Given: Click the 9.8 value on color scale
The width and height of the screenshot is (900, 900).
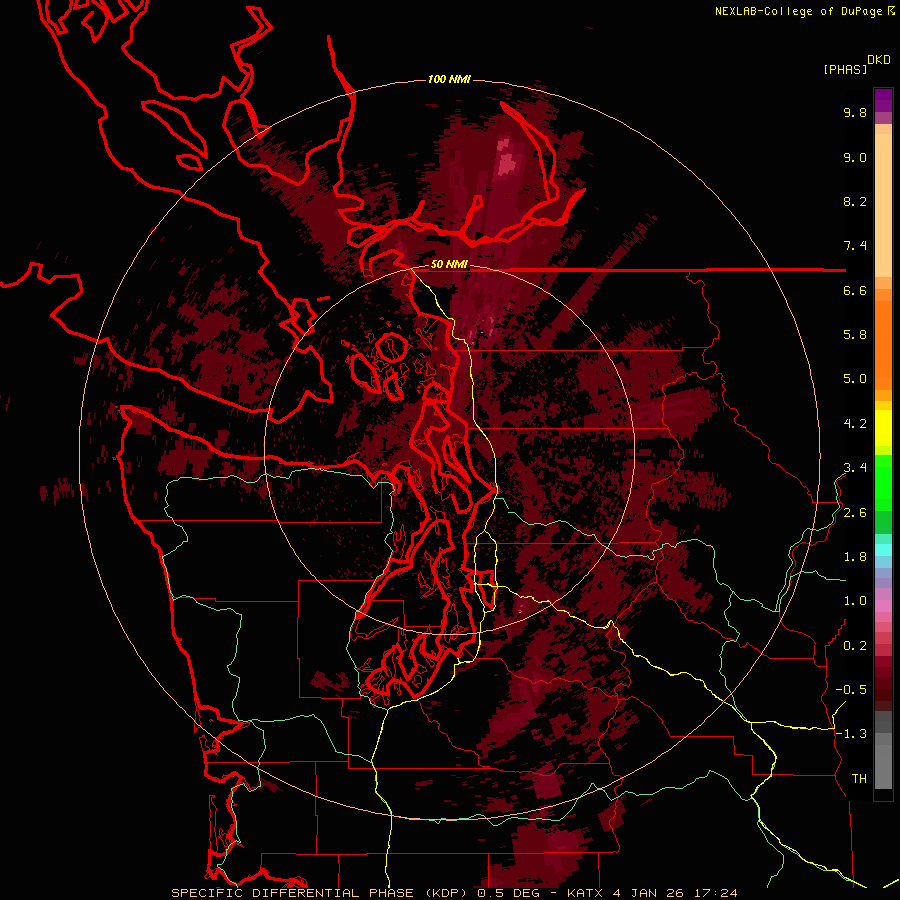Looking at the screenshot, I should 855,112.
